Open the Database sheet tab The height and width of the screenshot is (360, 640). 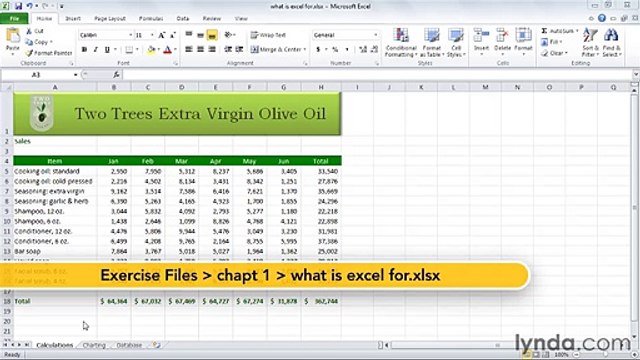click(129, 345)
